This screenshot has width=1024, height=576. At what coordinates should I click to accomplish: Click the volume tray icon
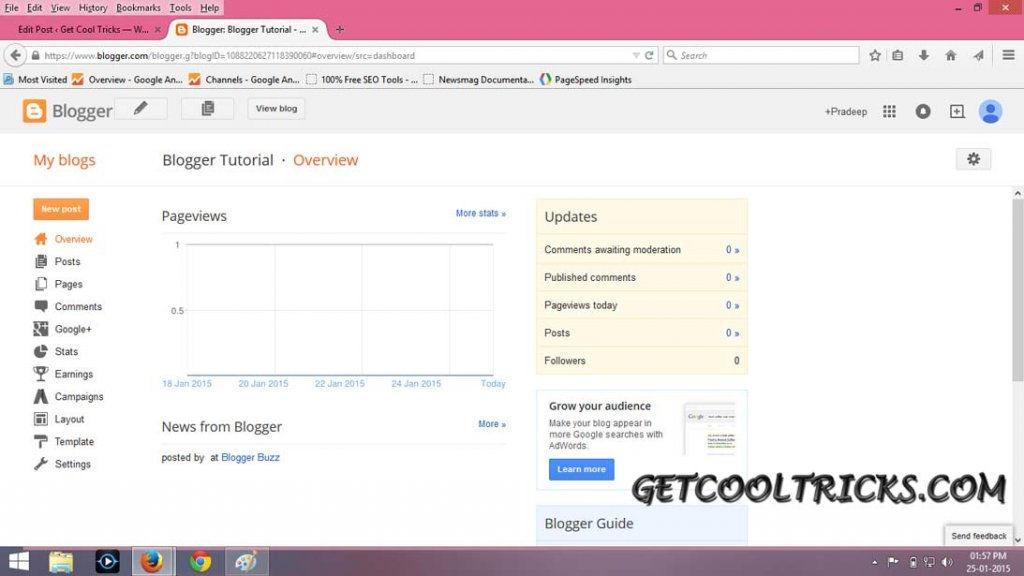pyautogui.click(x=947, y=562)
